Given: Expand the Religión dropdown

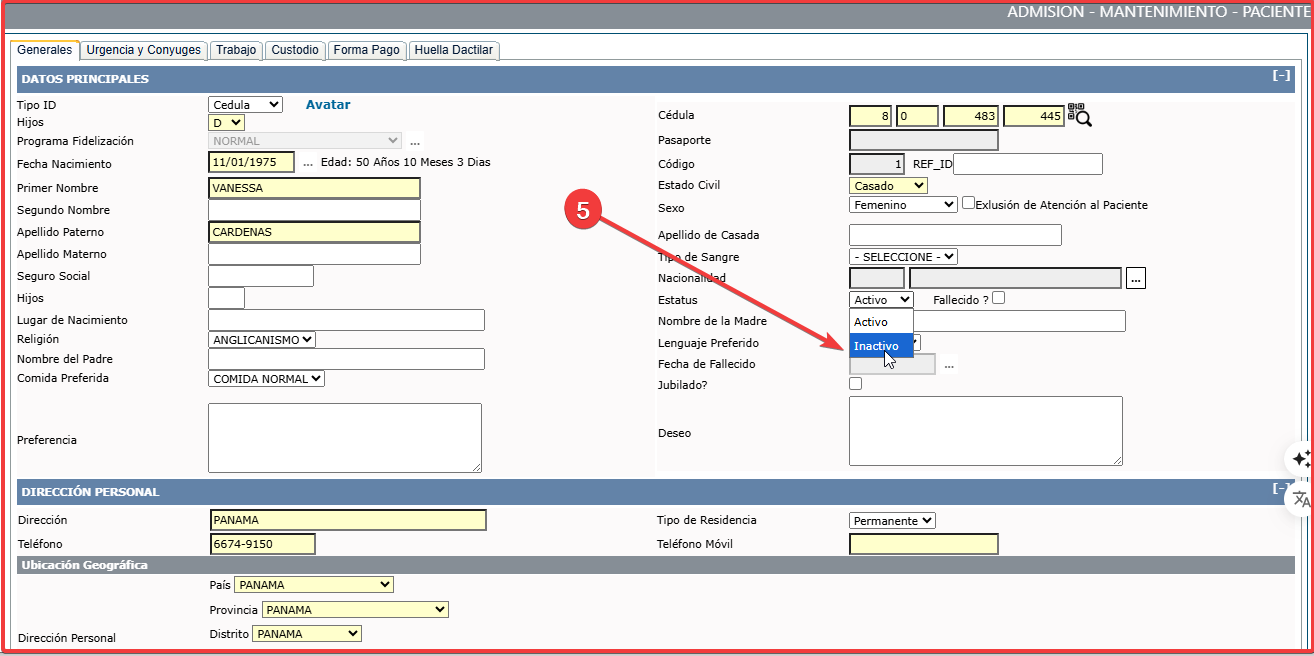Looking at the screenshot, I should point(262,340).
